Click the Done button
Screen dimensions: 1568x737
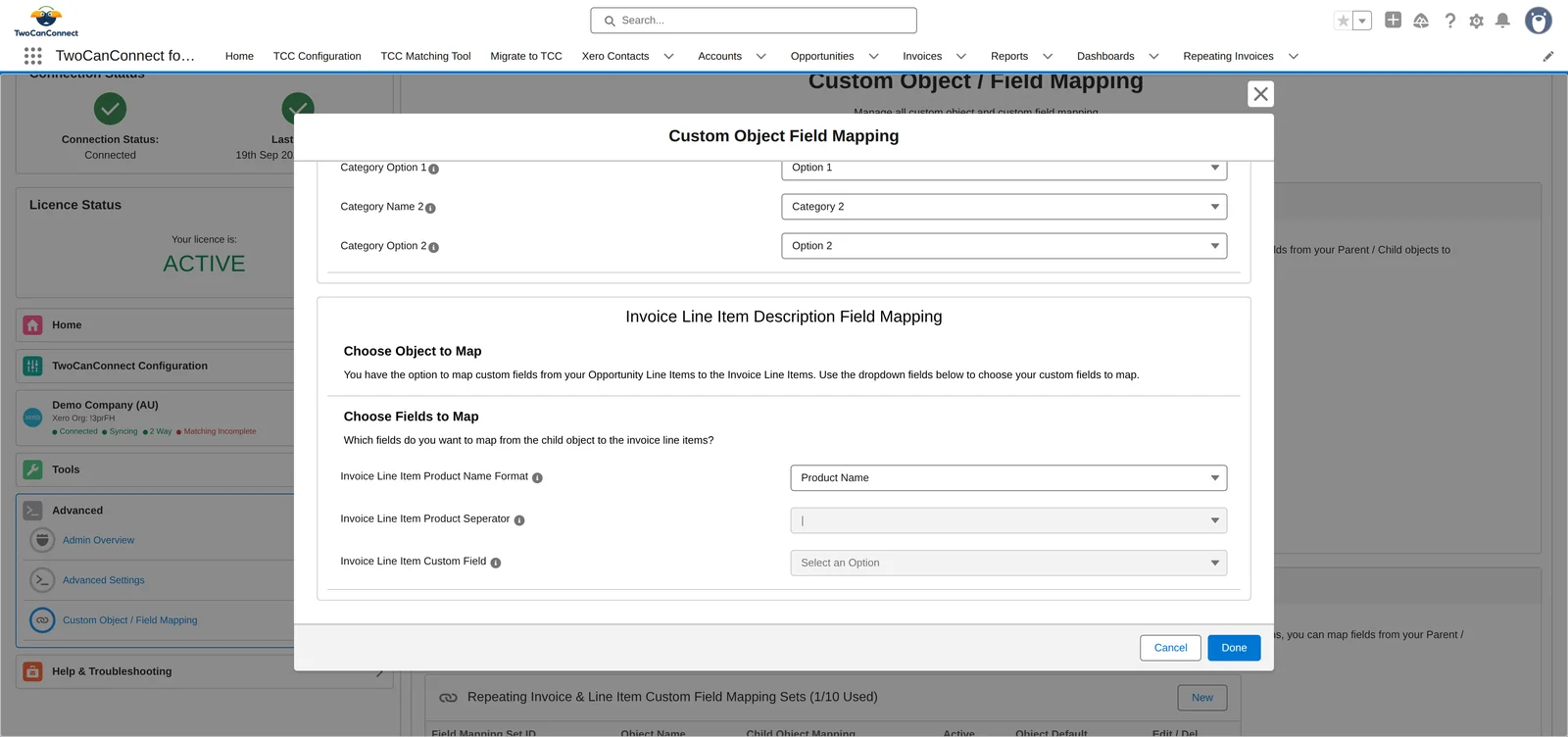1234,648
